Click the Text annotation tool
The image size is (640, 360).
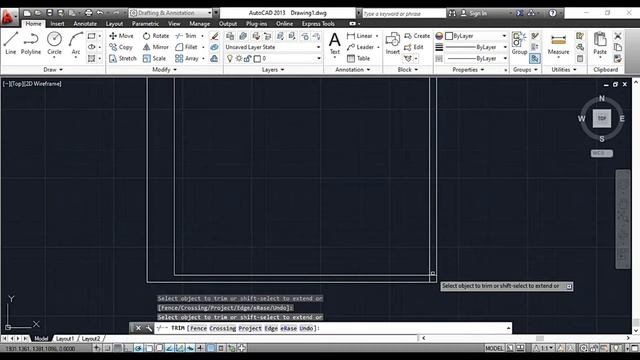(335, 44)
